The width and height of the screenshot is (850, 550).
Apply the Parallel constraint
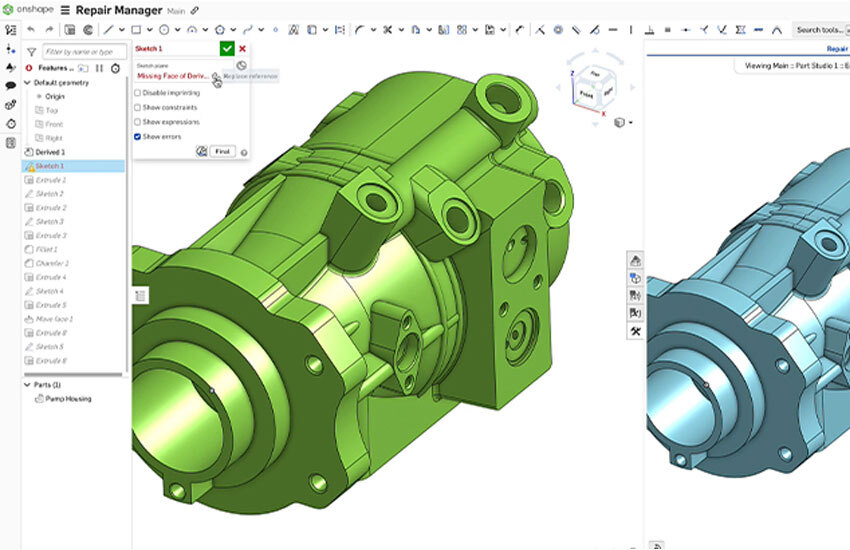(x=576, y=30)
